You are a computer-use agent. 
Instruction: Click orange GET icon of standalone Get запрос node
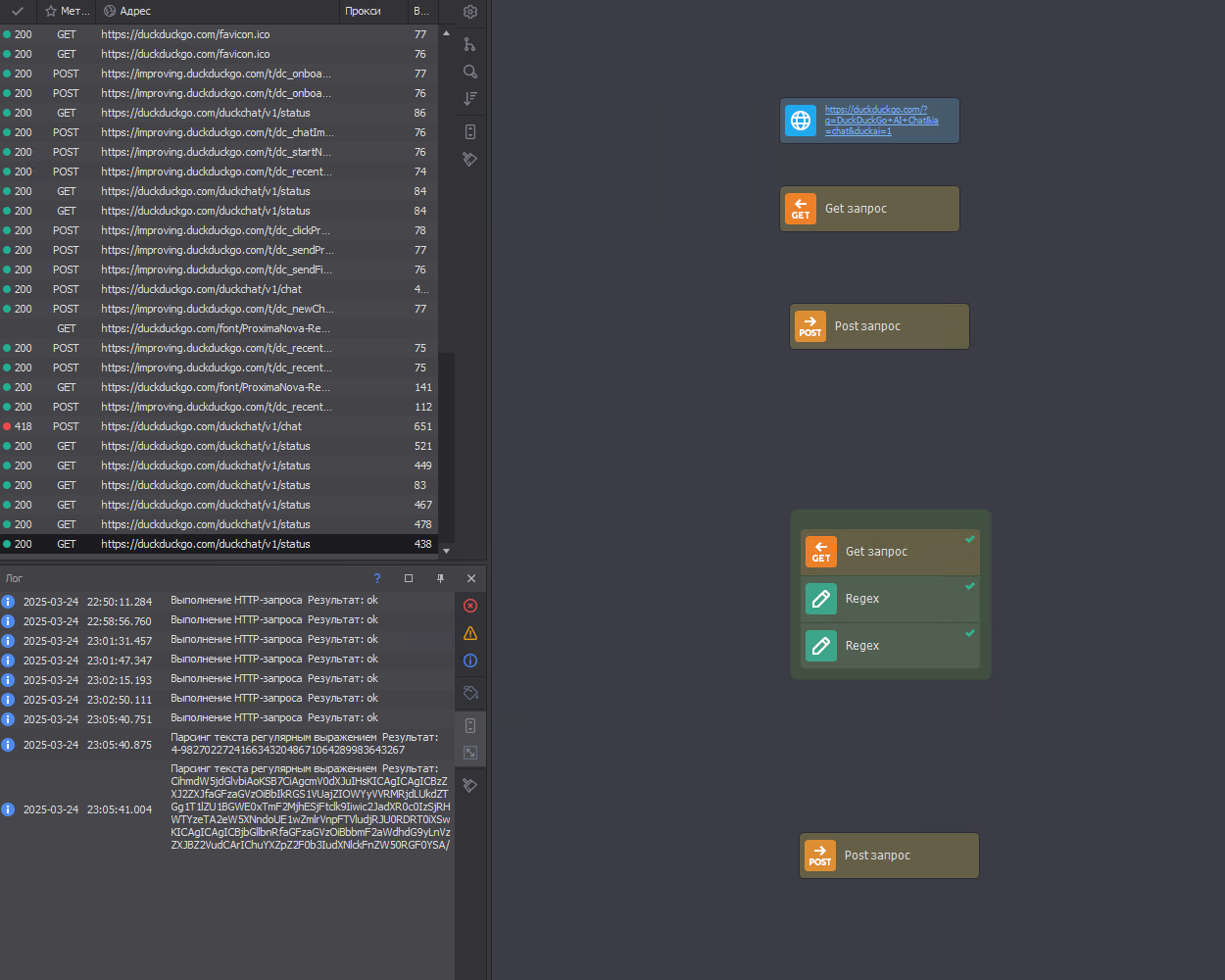point(801,209)
